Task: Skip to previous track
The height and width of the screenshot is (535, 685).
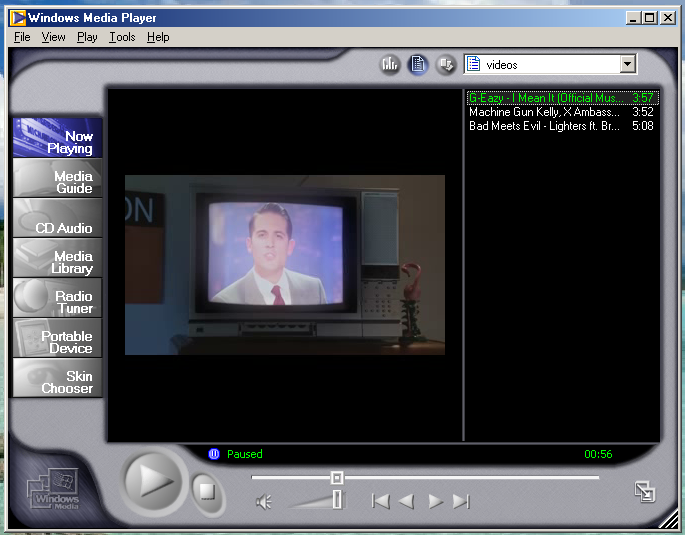Action: [x=380, y=501]
